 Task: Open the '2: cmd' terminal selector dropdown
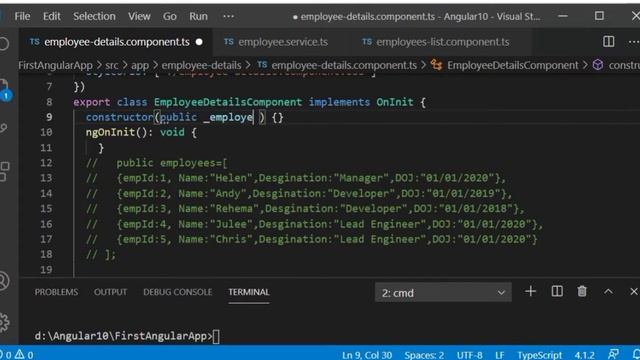coord(443,293)
